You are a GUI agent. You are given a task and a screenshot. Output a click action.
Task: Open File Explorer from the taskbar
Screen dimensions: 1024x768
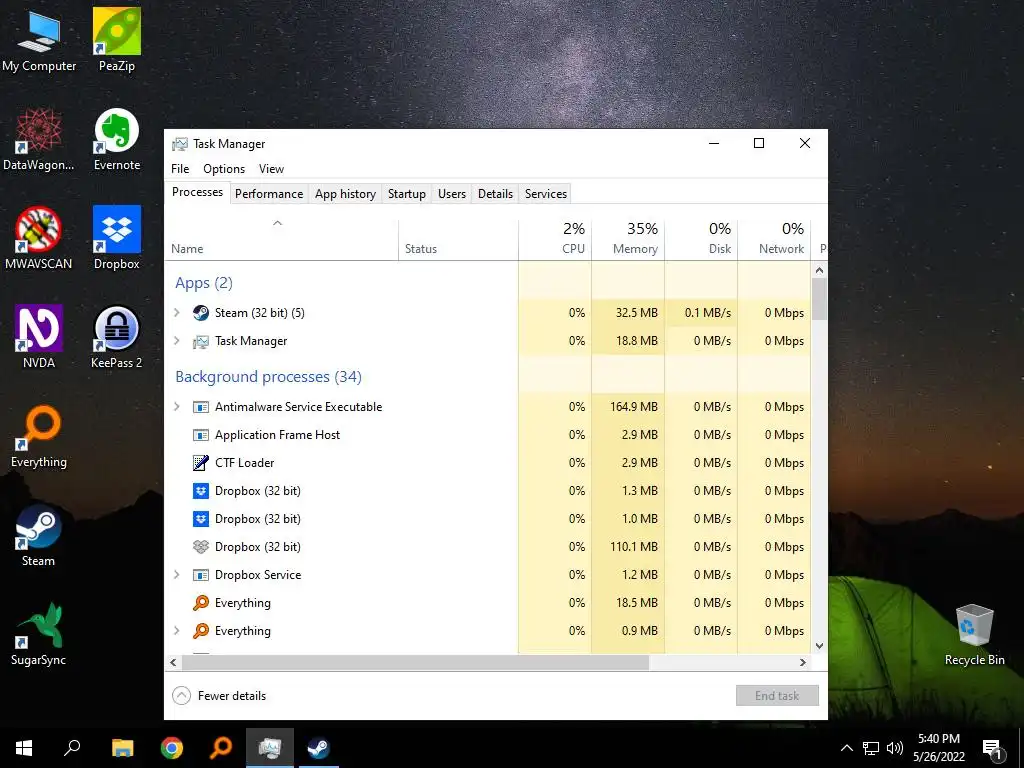point(122,748)
